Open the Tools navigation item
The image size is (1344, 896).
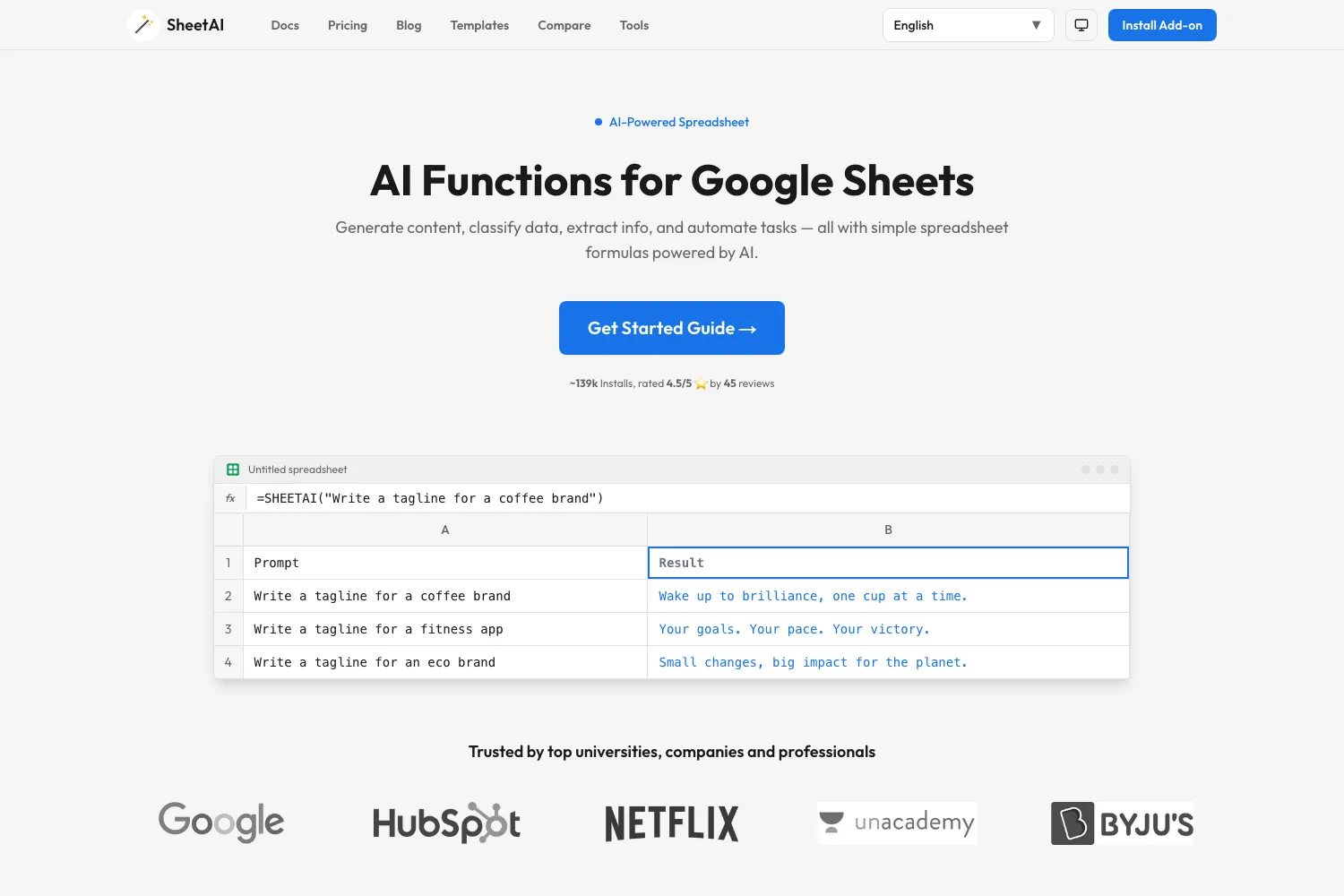(x=634, y=25)
